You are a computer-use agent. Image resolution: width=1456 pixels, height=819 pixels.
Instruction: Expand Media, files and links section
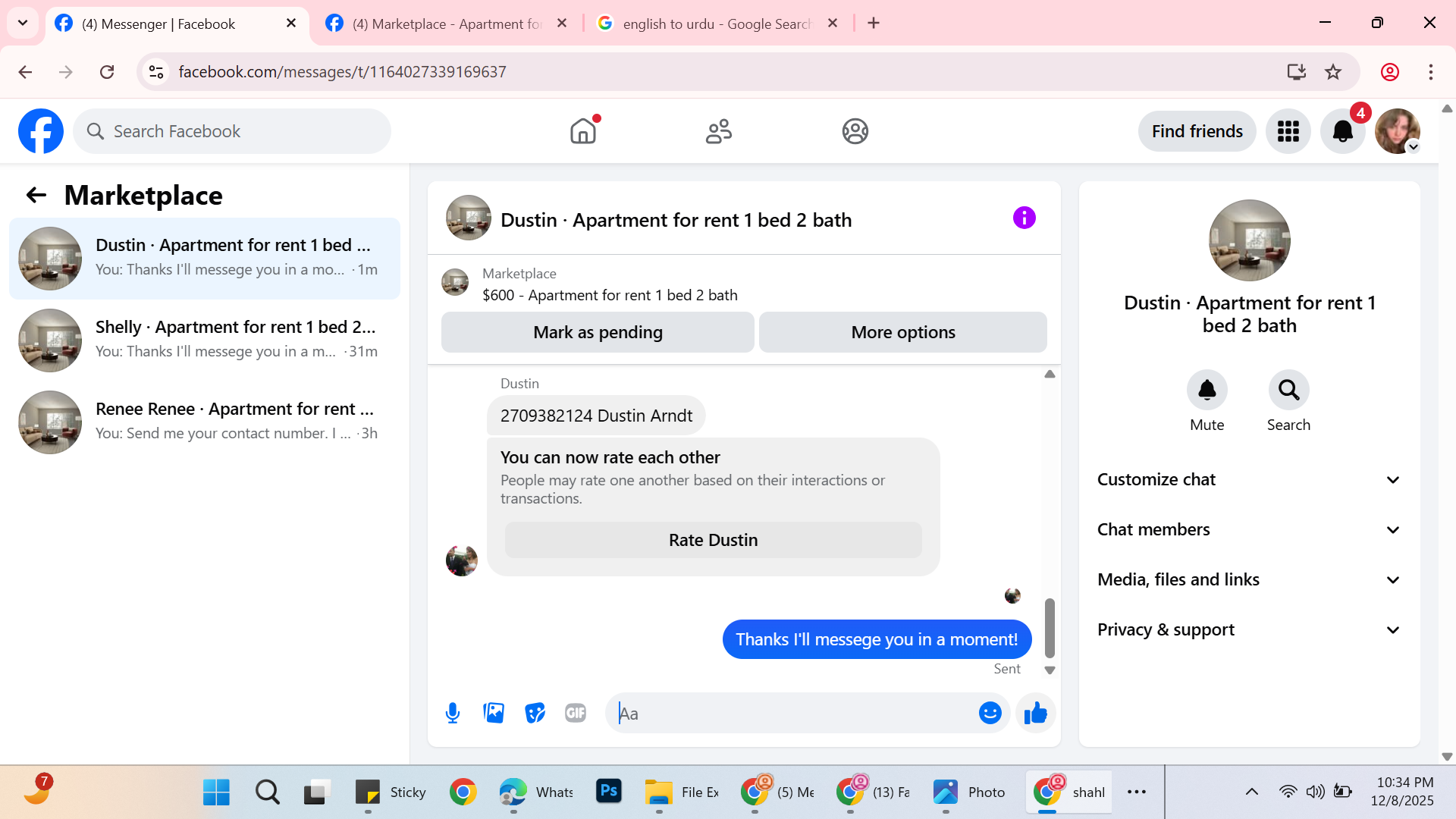[x=1249, y=579]
